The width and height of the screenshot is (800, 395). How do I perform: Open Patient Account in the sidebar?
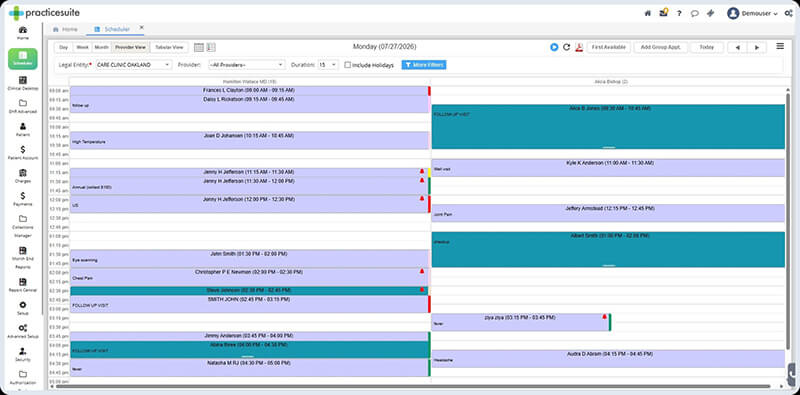(x=22, y=153)
